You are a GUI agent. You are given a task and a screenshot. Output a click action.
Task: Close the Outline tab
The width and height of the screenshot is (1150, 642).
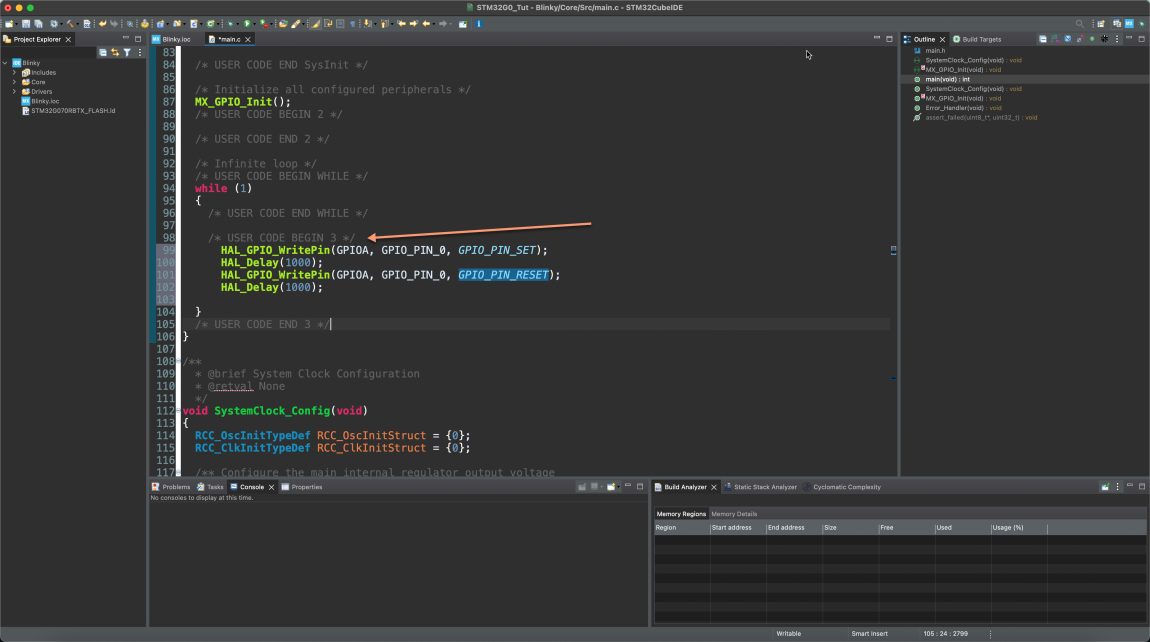point(942,39)
